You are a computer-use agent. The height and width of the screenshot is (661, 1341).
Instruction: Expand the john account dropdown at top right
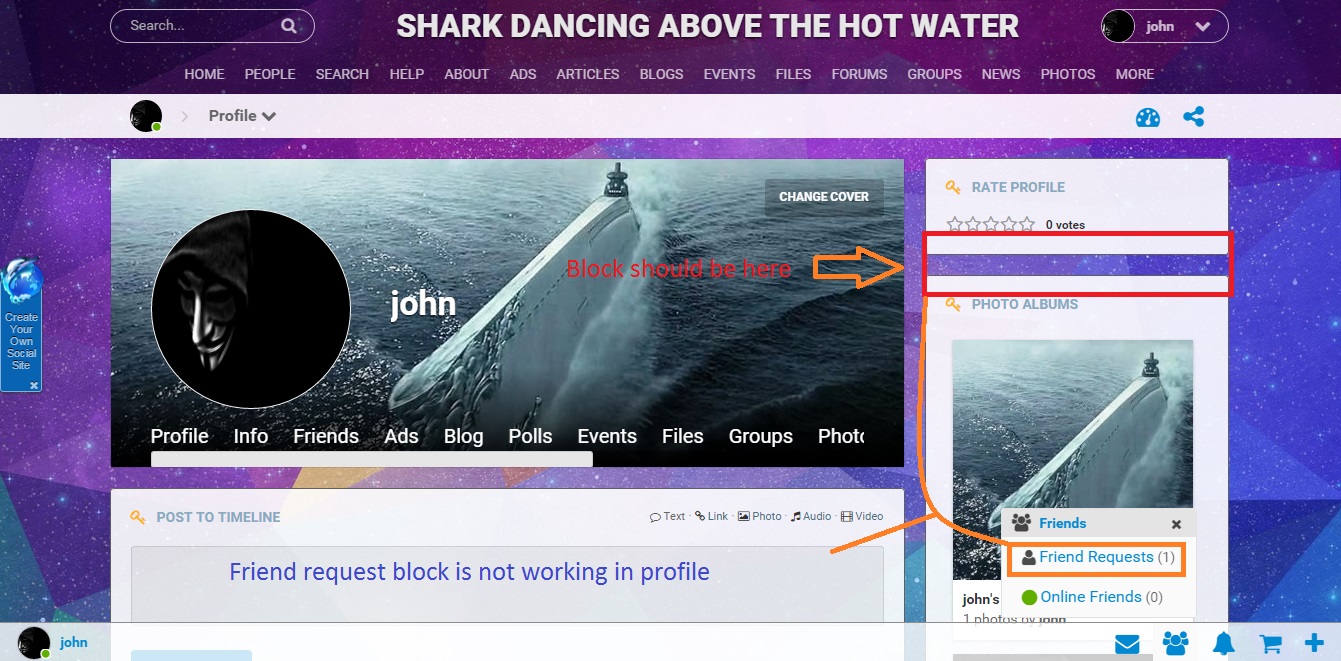click(1203, 27)
